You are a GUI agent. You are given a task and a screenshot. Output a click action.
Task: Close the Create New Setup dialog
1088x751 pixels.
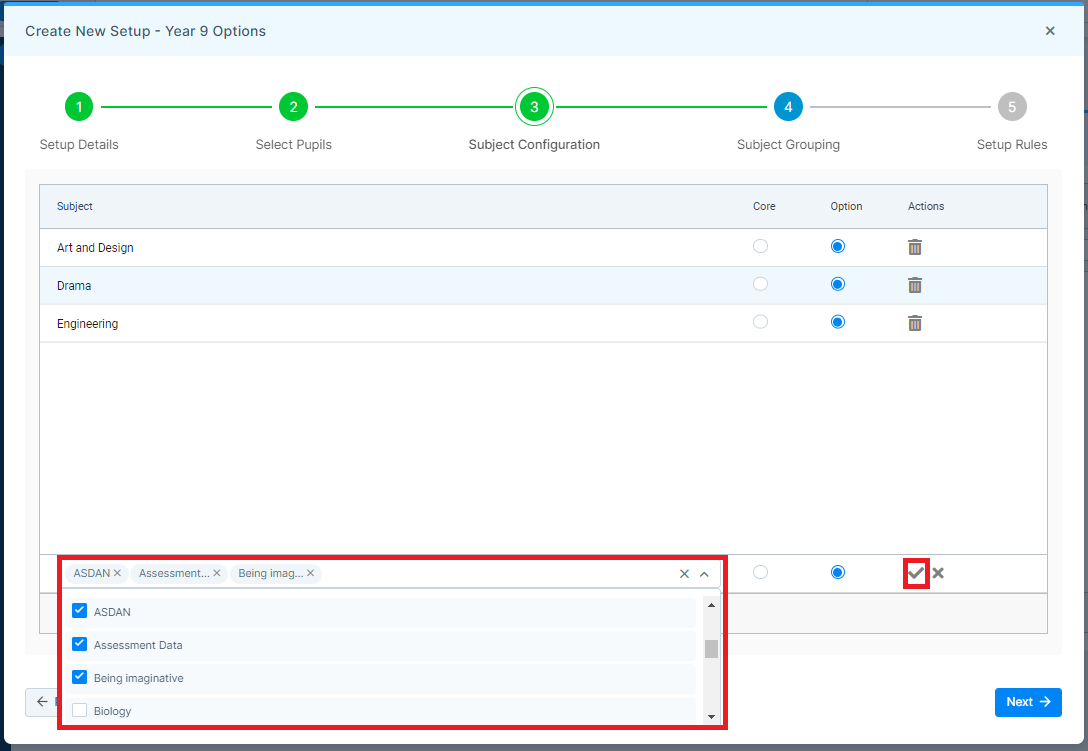1050,30
